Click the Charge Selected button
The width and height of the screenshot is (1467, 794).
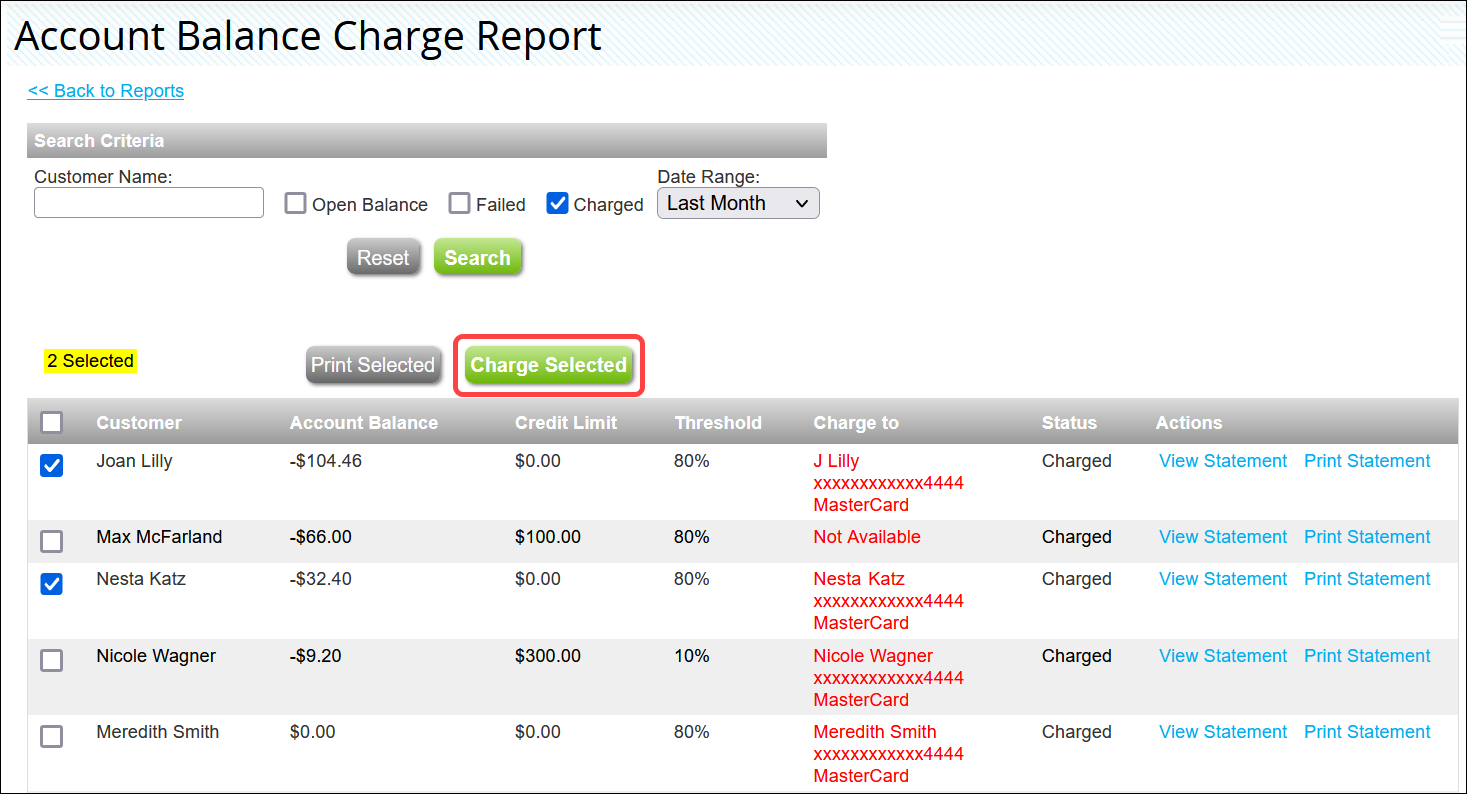coord(548,366)
